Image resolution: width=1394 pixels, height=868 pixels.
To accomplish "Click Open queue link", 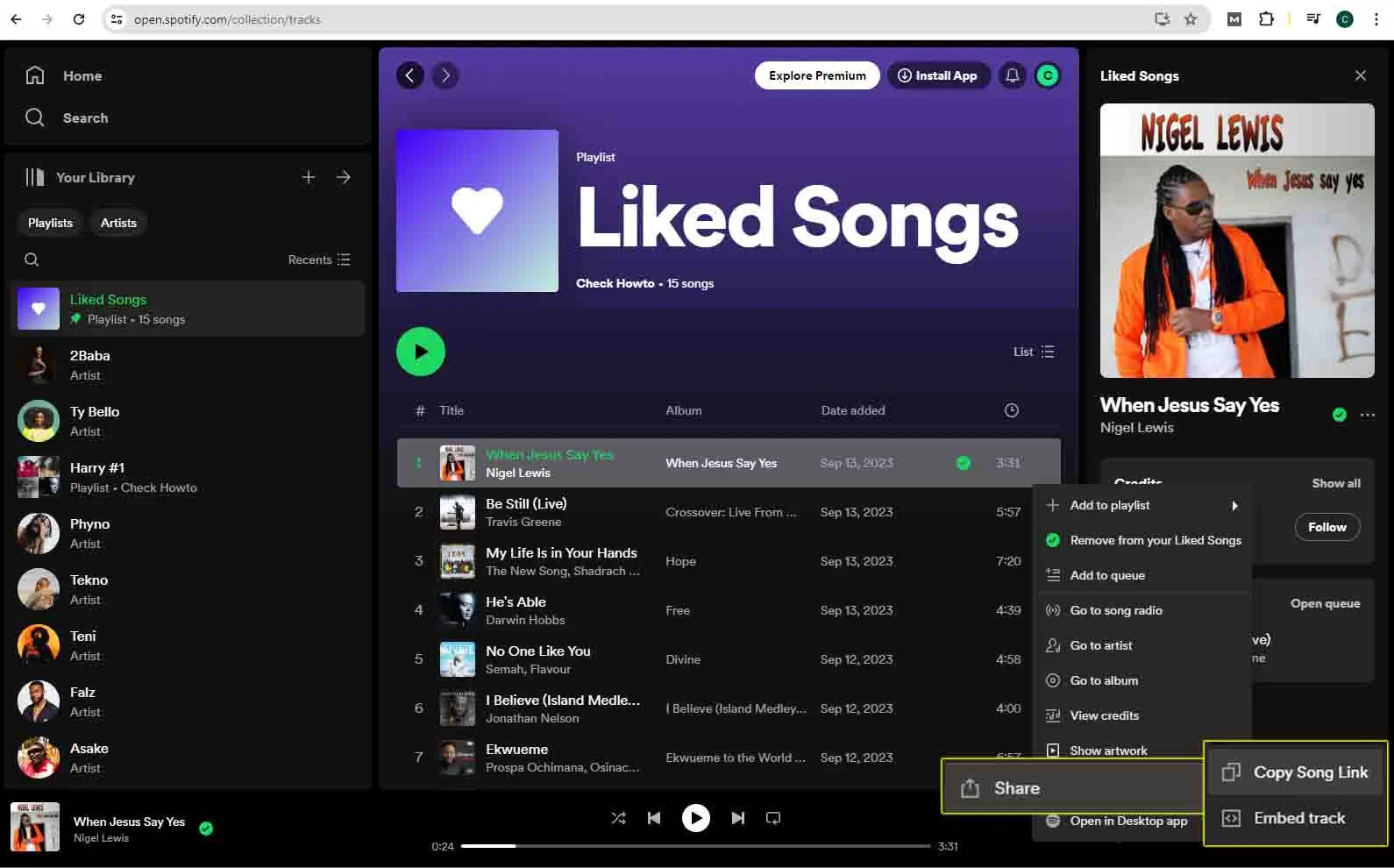I will [x=1325, y=603].
